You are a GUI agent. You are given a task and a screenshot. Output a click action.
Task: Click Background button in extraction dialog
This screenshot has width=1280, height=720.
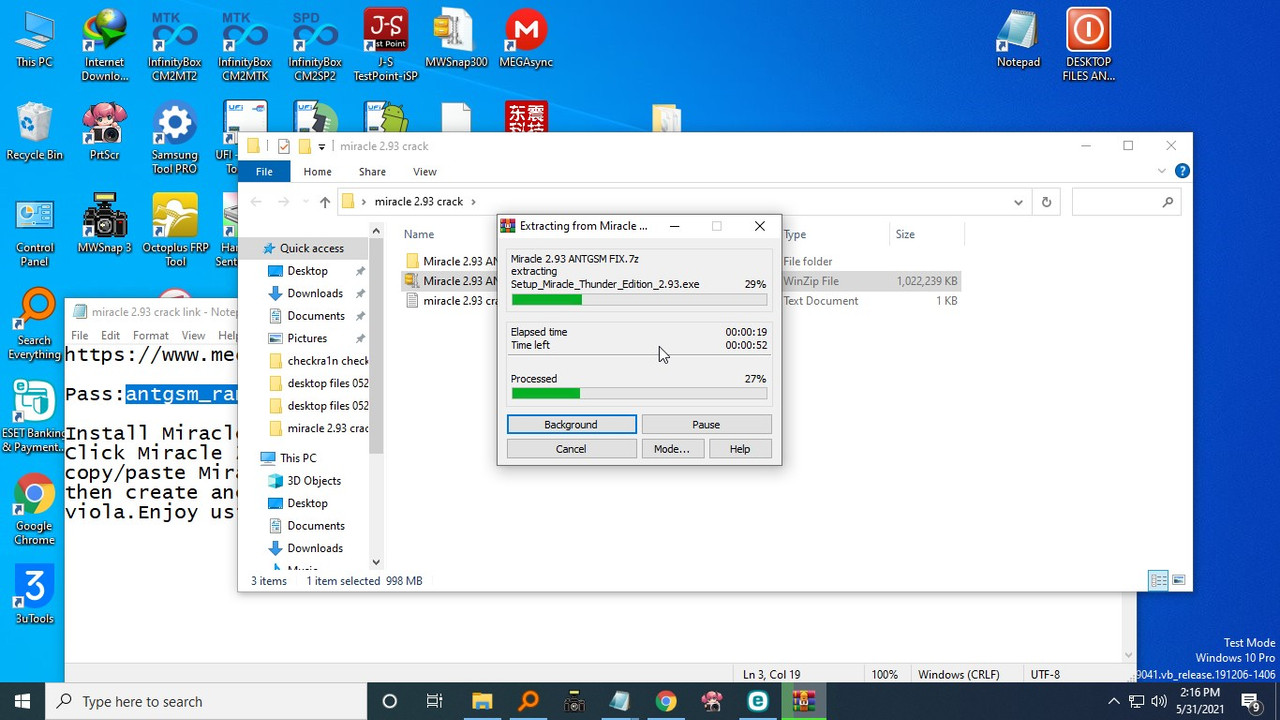[571, 425]
